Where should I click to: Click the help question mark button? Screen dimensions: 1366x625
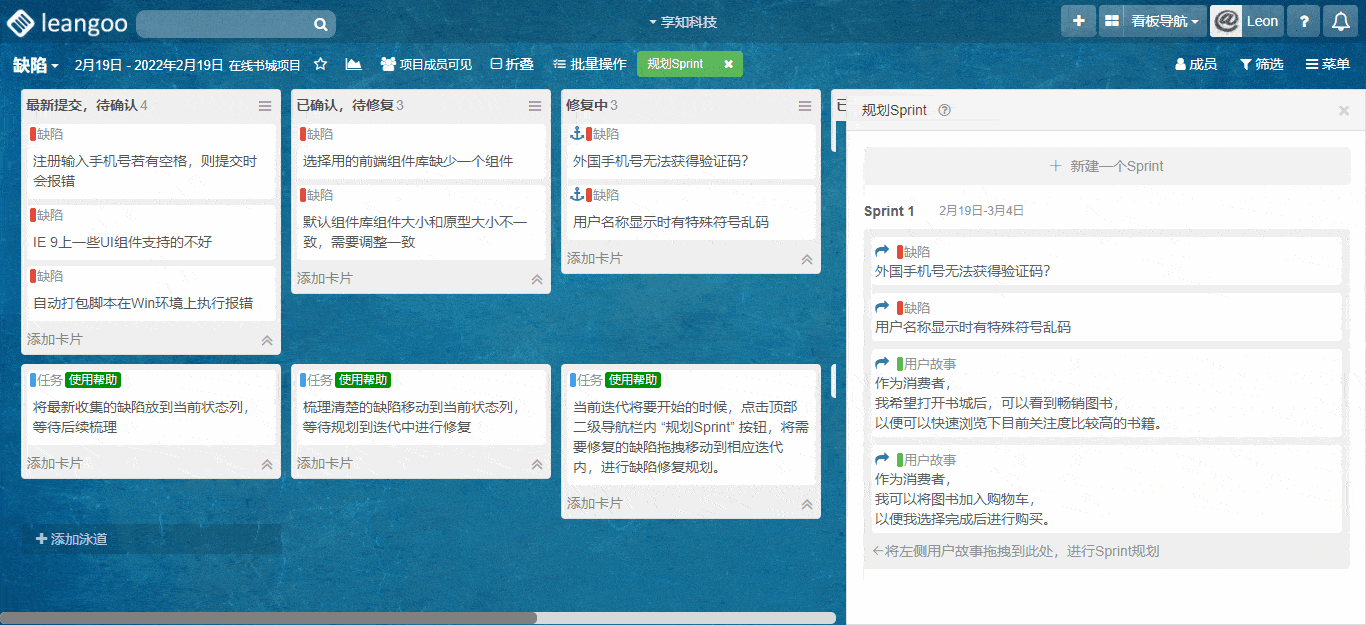tap(1304, 21)
